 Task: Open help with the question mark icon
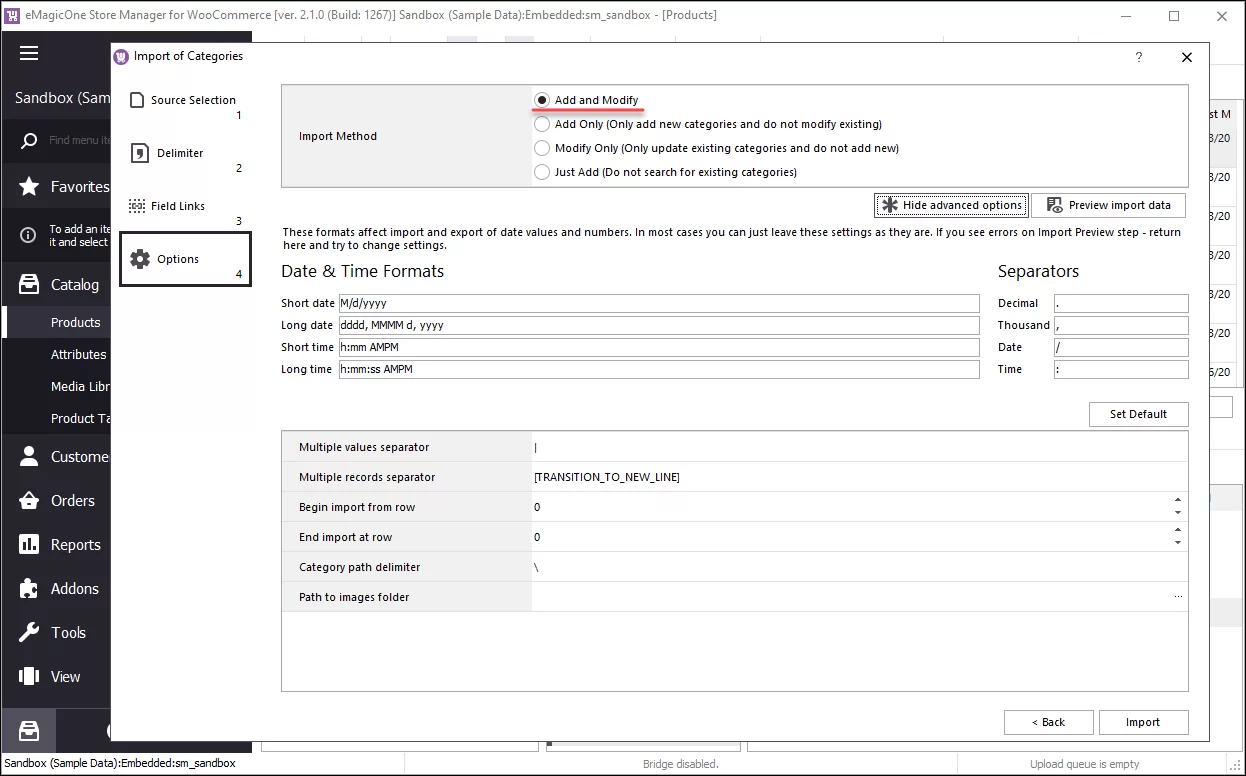(x=1138, y=57)
